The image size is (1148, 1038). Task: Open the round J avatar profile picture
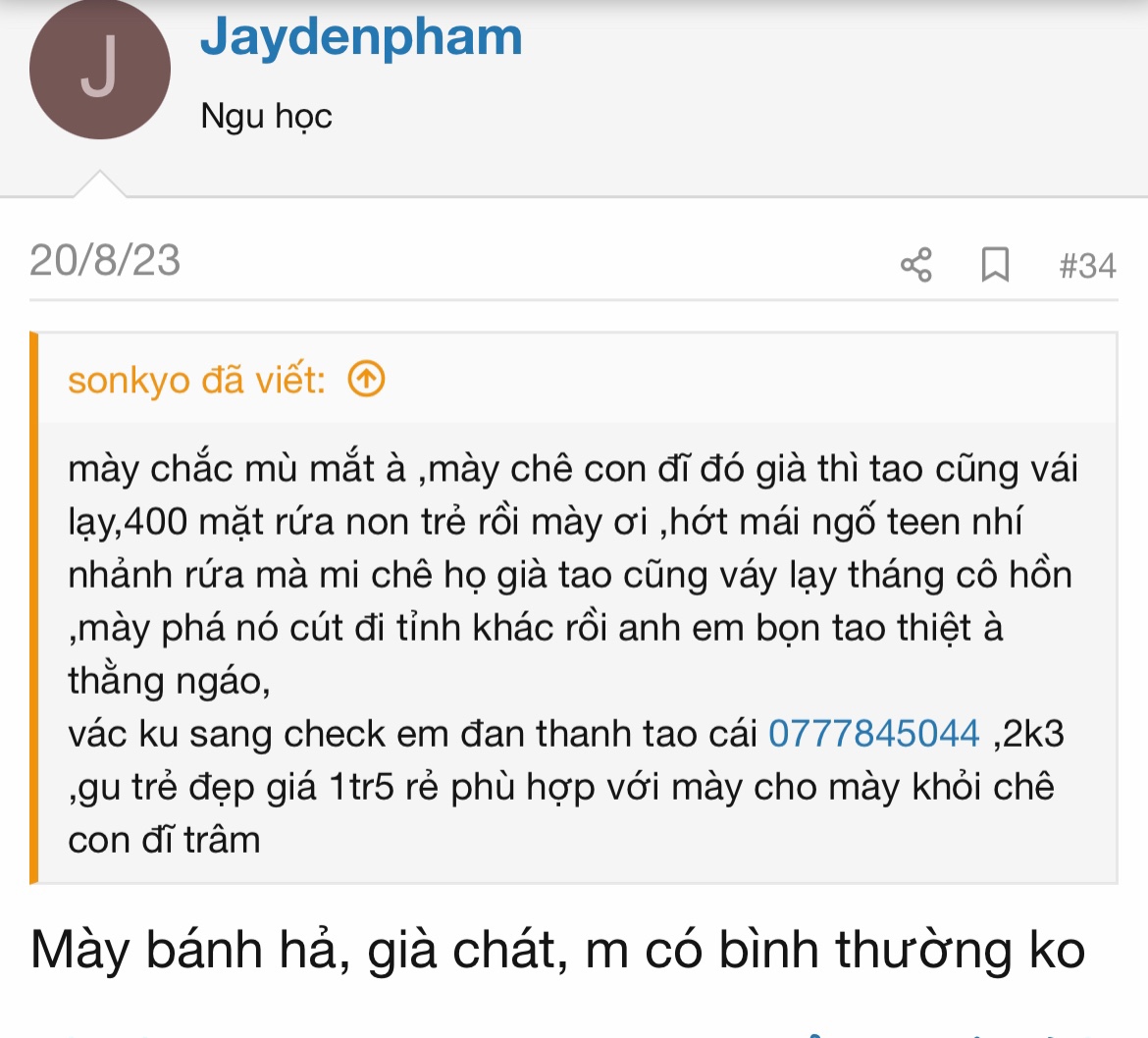[x=99, y=68]
